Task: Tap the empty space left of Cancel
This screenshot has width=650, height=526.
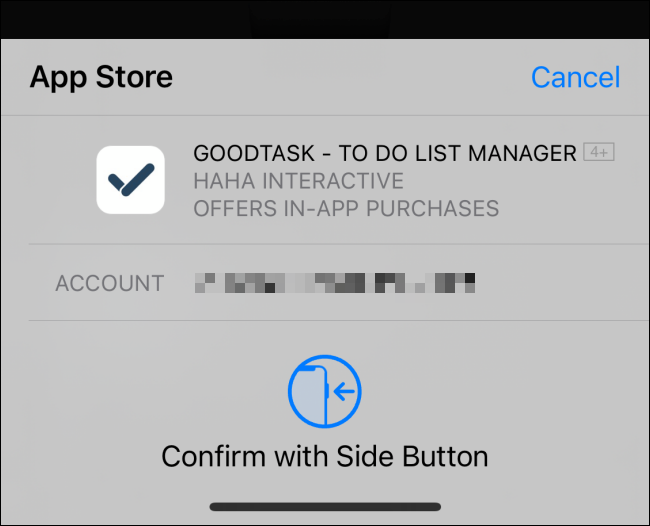Action: pyautogui.click(x=350, y=77)
